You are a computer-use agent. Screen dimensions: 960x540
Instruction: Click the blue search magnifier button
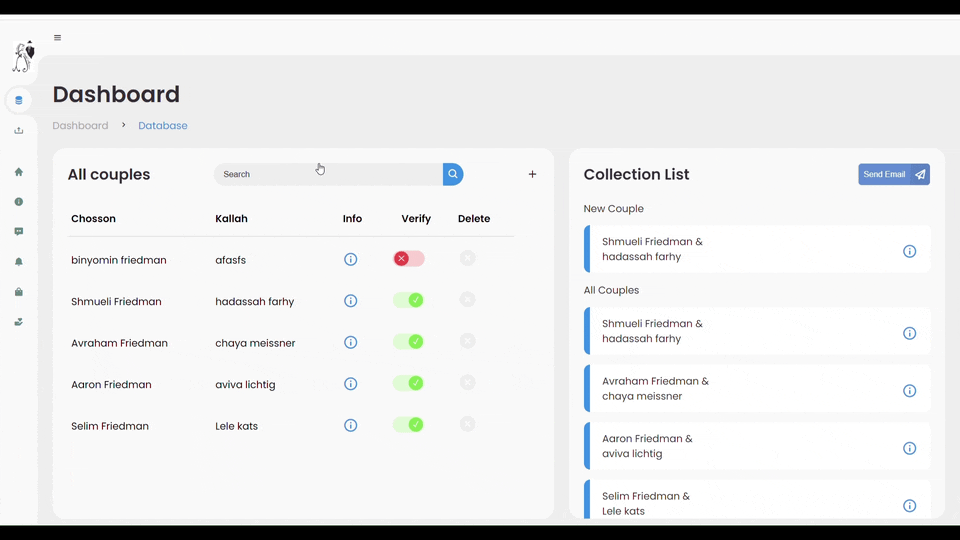(453, 174)
